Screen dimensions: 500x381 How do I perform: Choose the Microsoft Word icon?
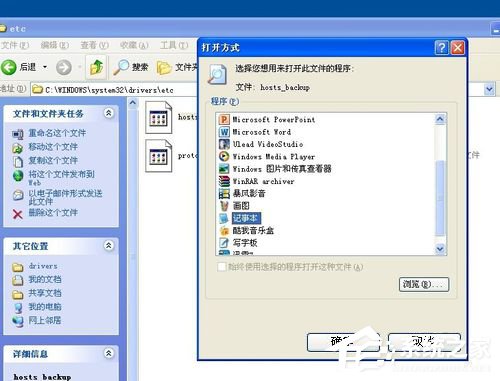(224, 132)
